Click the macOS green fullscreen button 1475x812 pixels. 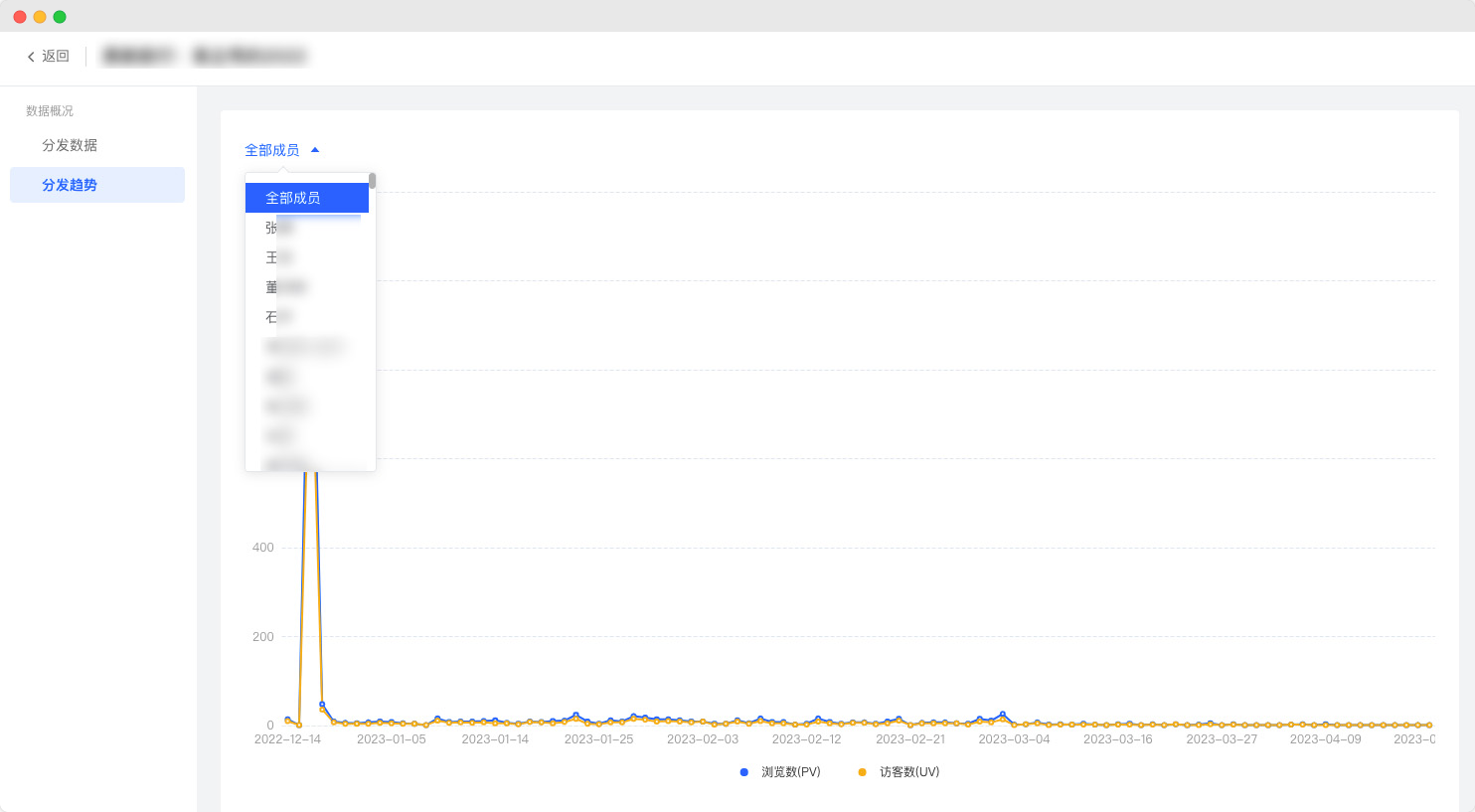point(60,17)
